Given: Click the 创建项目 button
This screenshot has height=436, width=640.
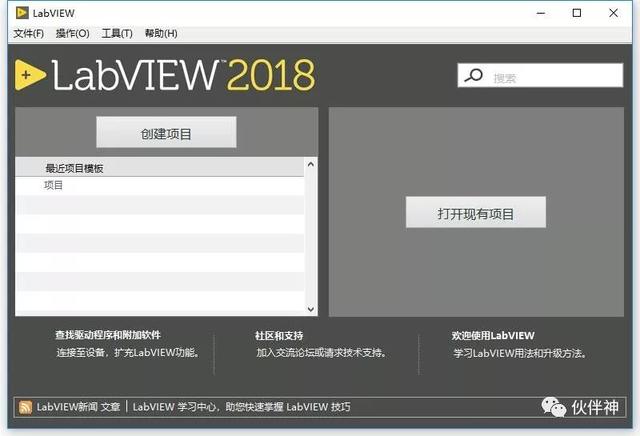Looking at the screenshot, I should 166,132.
